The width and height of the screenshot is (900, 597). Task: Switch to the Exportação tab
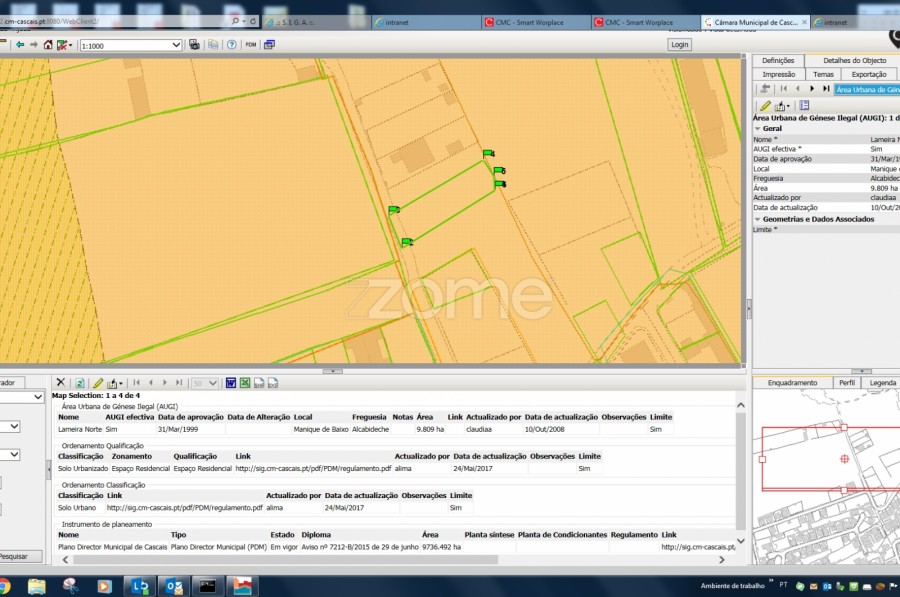point(868,74)
